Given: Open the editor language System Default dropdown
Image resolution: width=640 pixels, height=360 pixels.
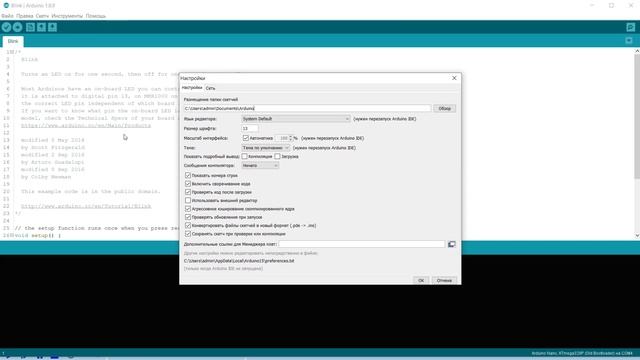Looking at the screenshot, I should (x=296, y=119).
